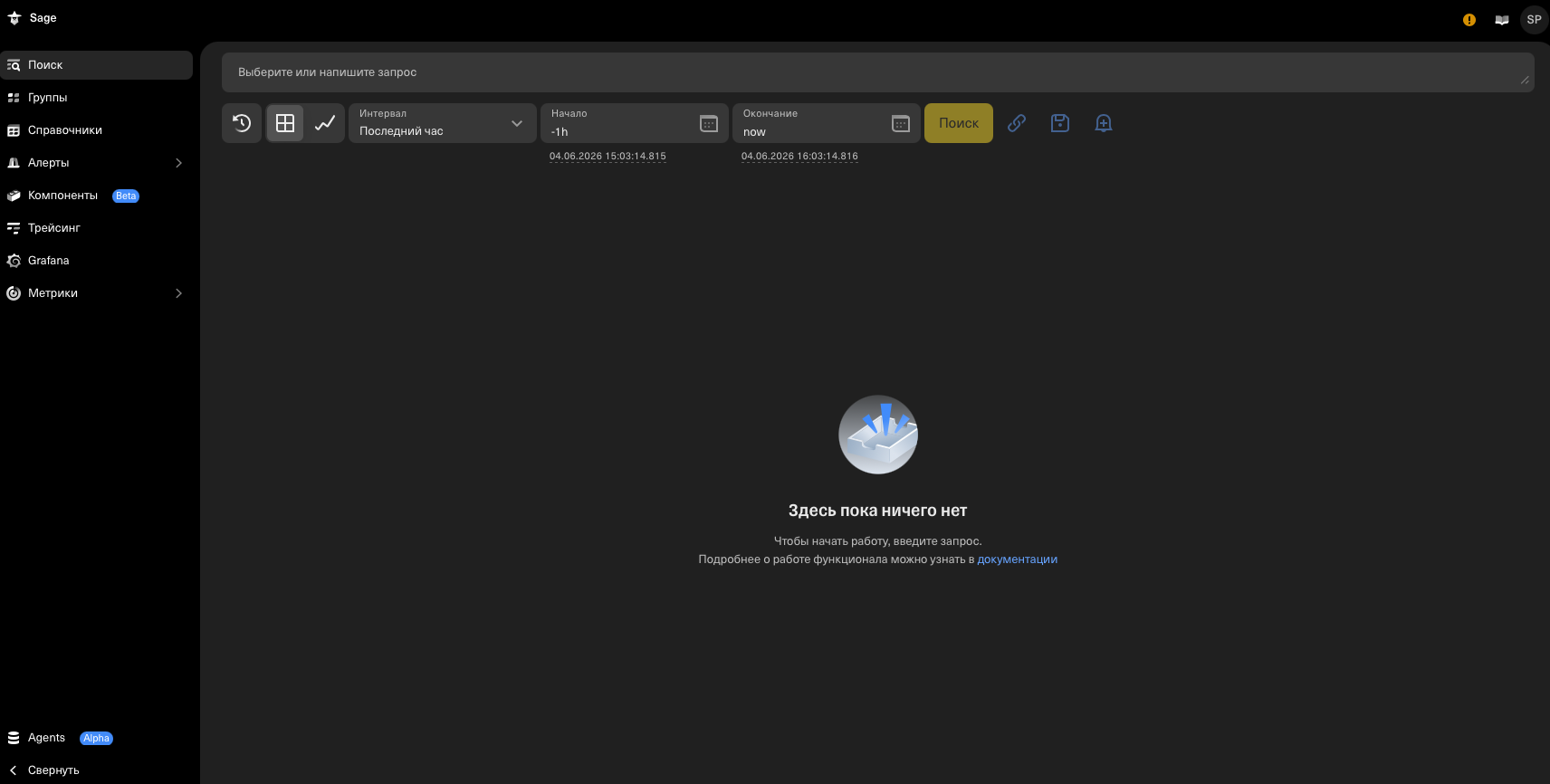
Task: Click the Поиск magnifier icon
Action: (x=14, y=65)
